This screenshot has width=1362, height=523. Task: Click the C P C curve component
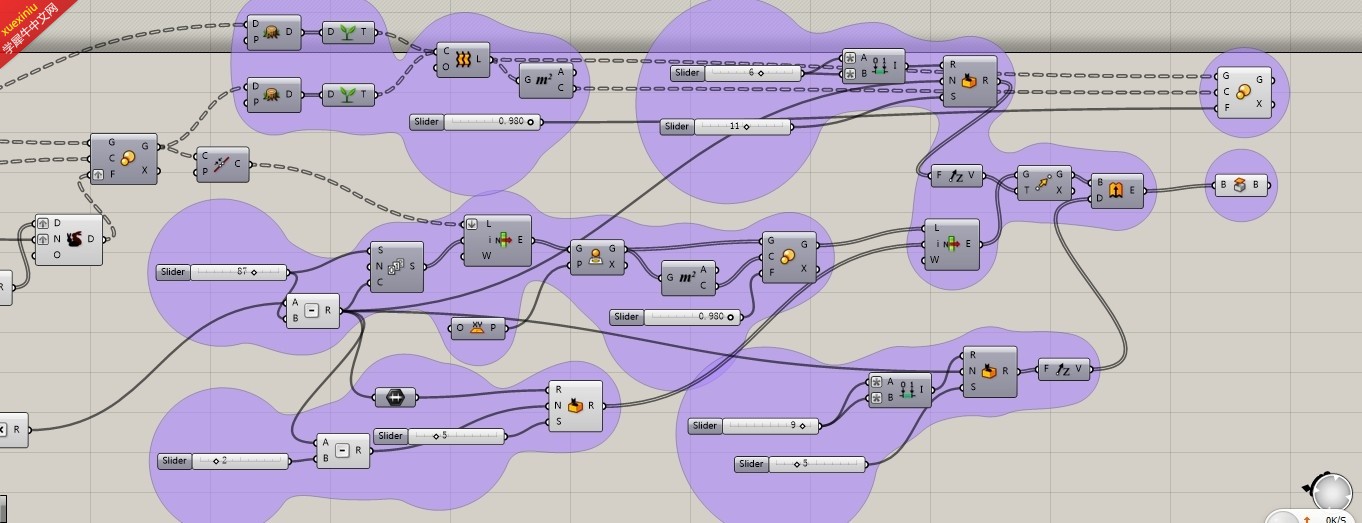[223, 164]
